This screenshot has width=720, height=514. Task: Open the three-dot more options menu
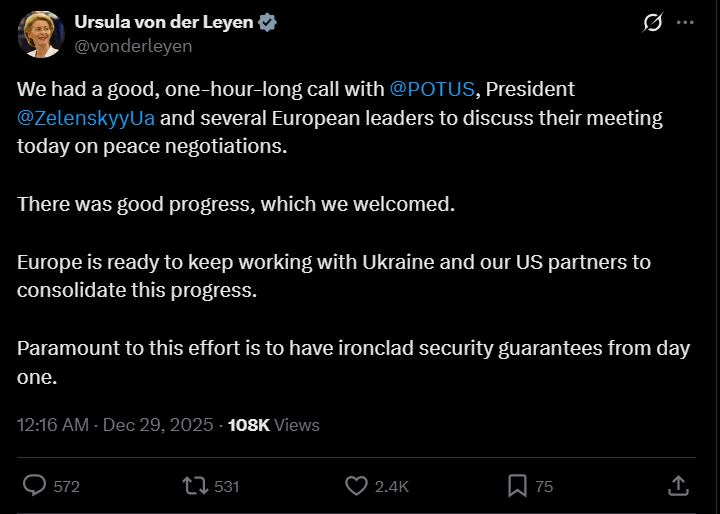point(685,22)
